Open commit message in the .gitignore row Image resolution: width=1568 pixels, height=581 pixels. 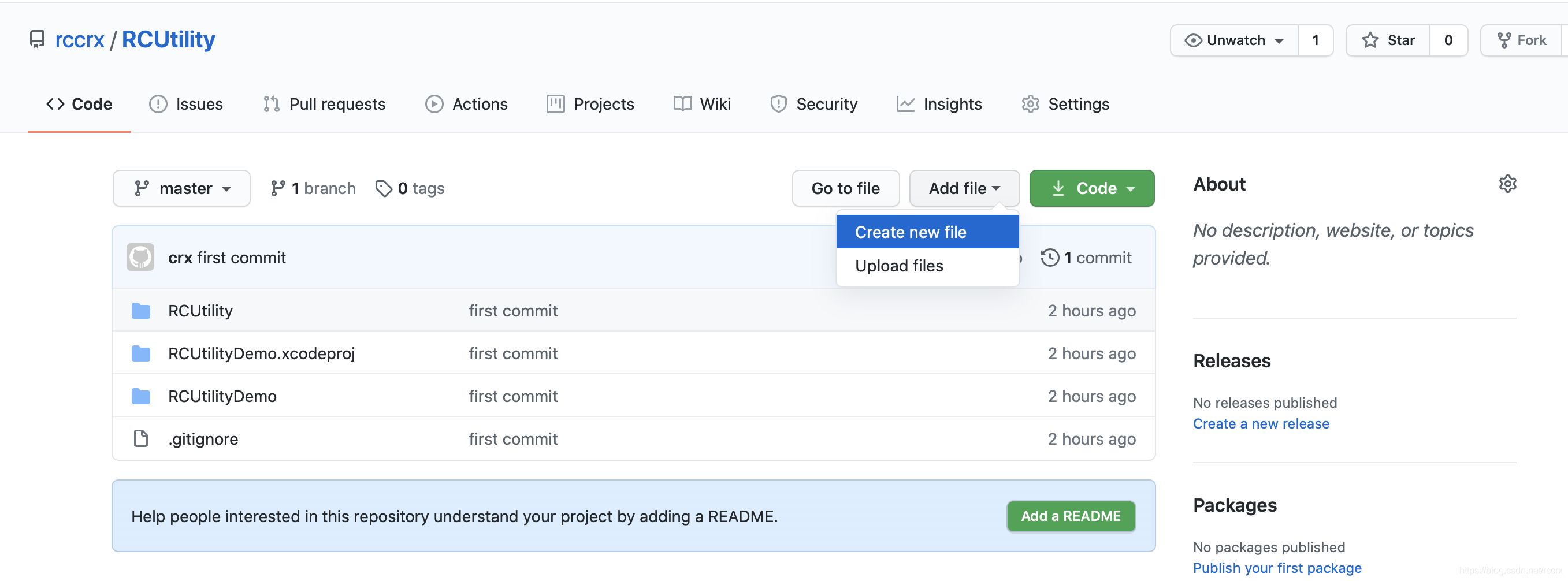point(513,439)
